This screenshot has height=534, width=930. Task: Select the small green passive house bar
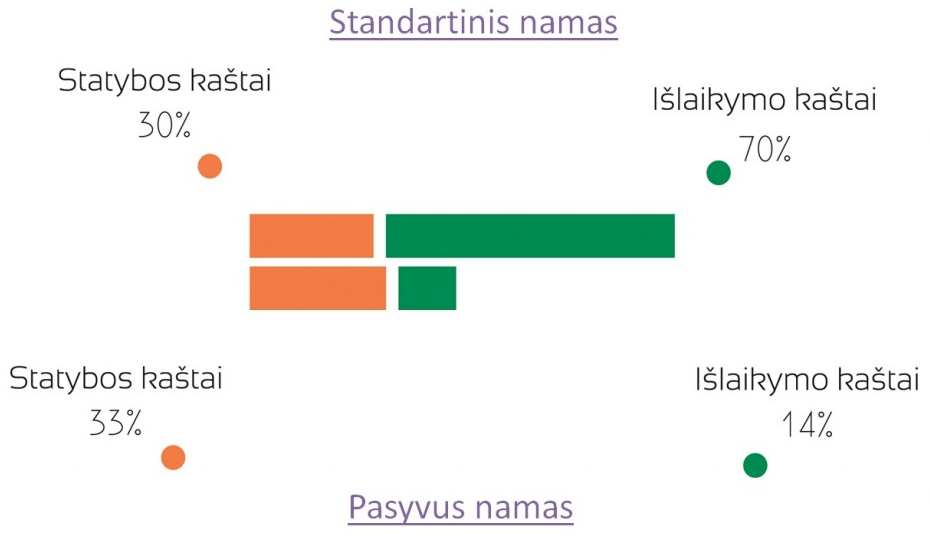pyautogui.click(x=427, y=288)
